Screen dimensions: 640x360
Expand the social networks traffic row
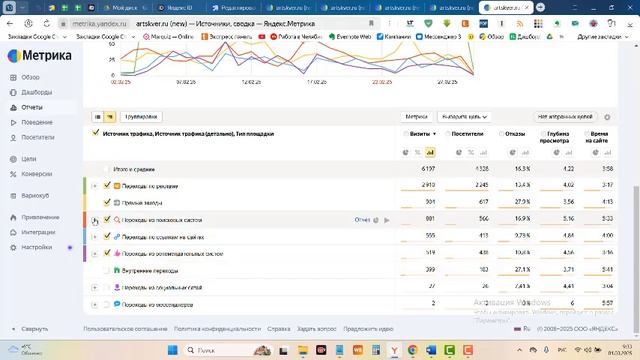click(95, 288)
